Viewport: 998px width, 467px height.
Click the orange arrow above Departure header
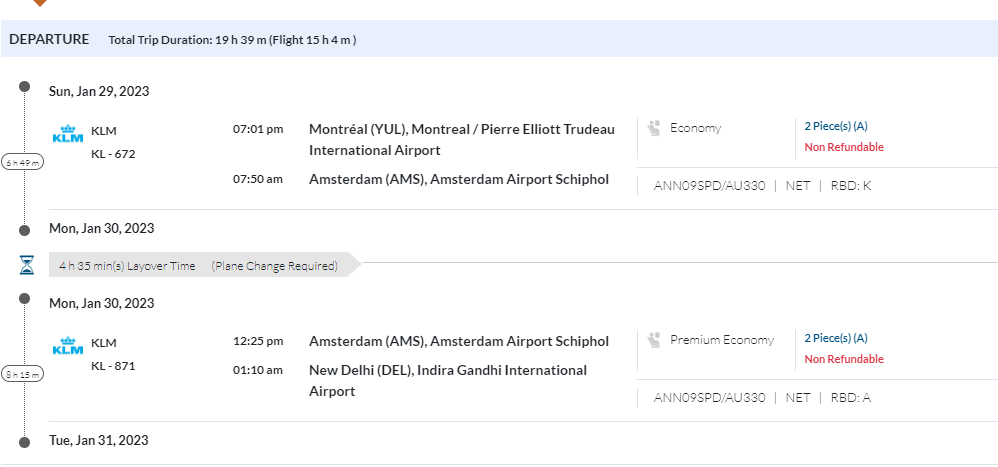(38, 3)
